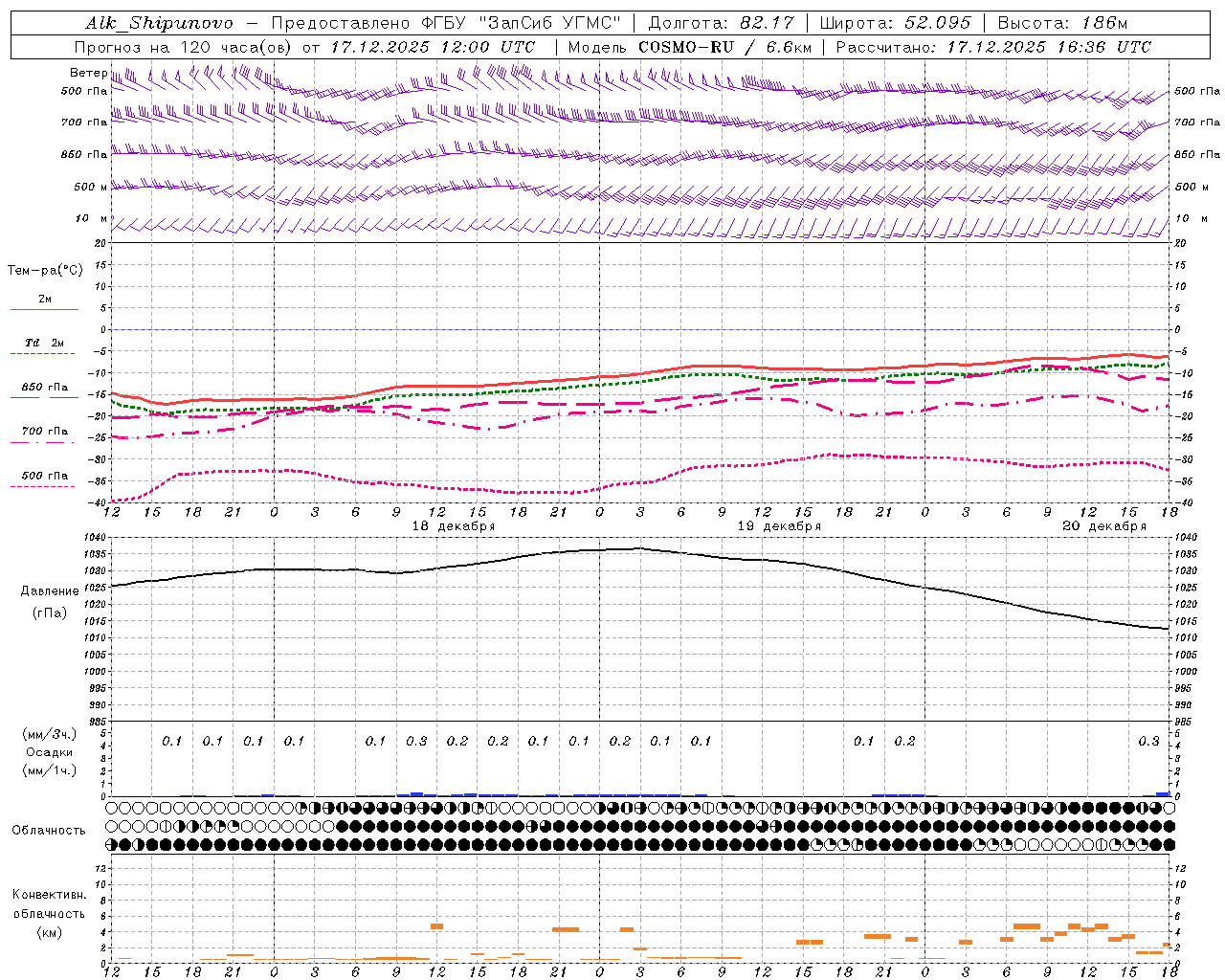Viewport: 1225px width, 980px height.
Task: Select the Прогноз на 120 часа(ов) header text
Action: 185,47
